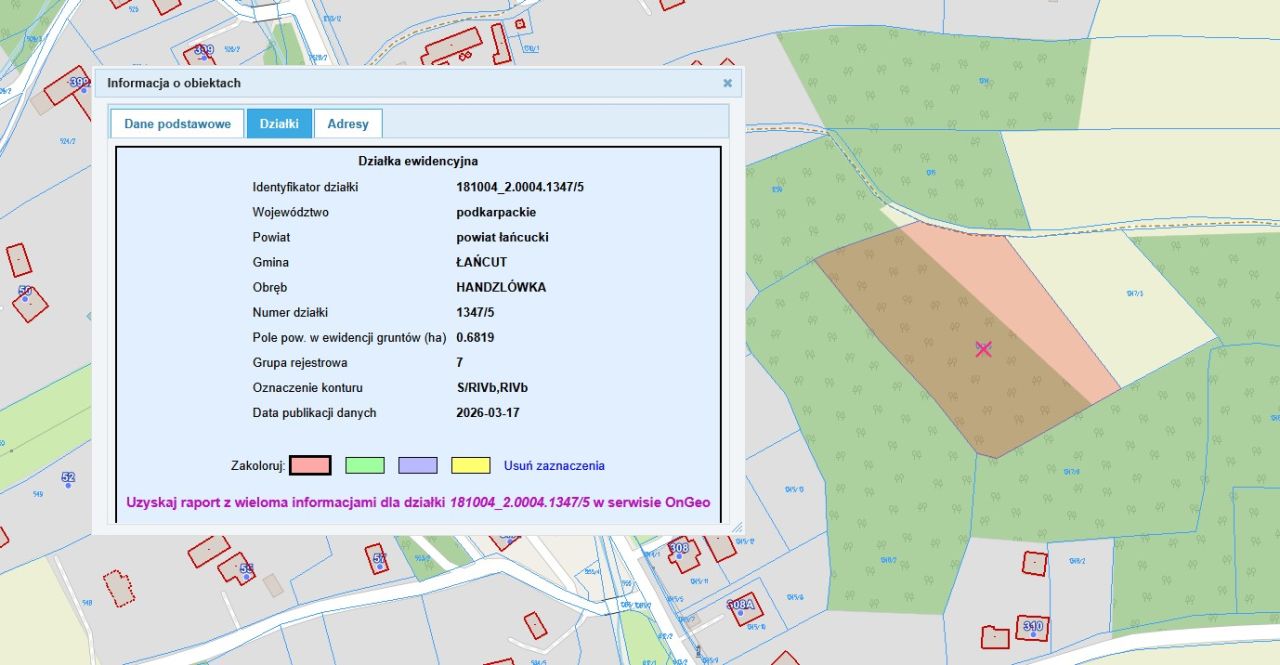The height and width of the screenshot is (665, 1280).
Task: Choose the green Zakoloruj color swatch
Action: coord(364,465)
